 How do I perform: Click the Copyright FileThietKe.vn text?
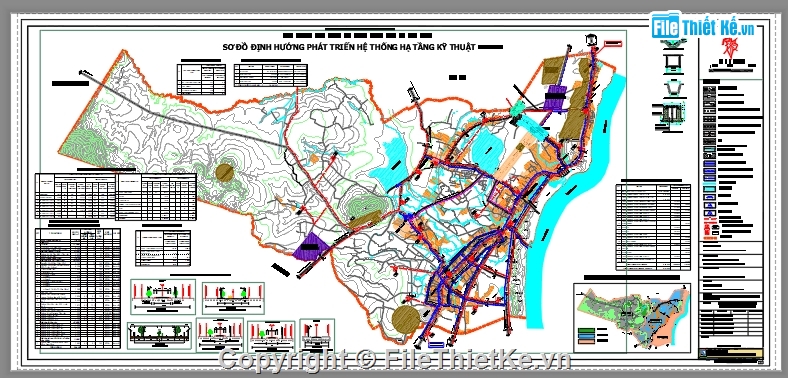[395, 359]
